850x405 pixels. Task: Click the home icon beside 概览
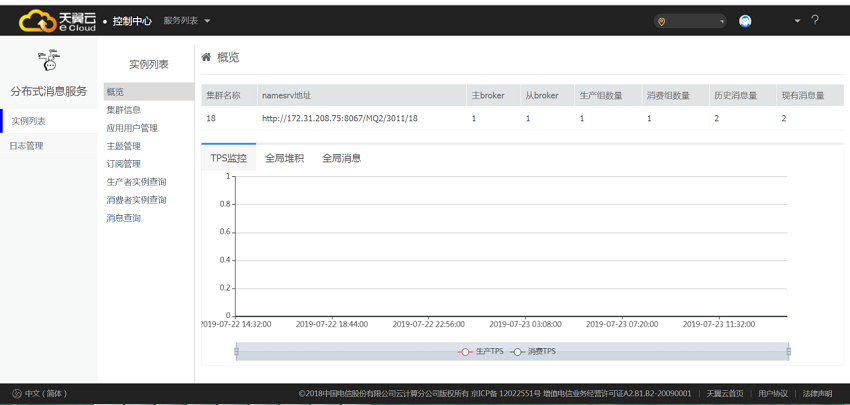206,57
